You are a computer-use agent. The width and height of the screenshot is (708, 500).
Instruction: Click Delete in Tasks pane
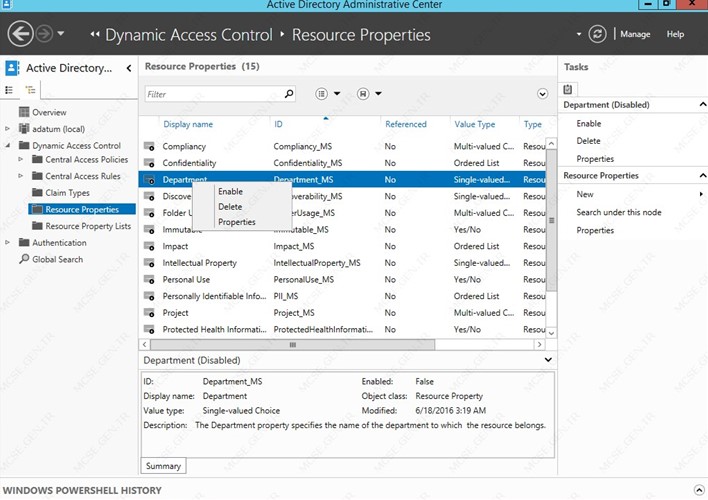pos(588,141)
